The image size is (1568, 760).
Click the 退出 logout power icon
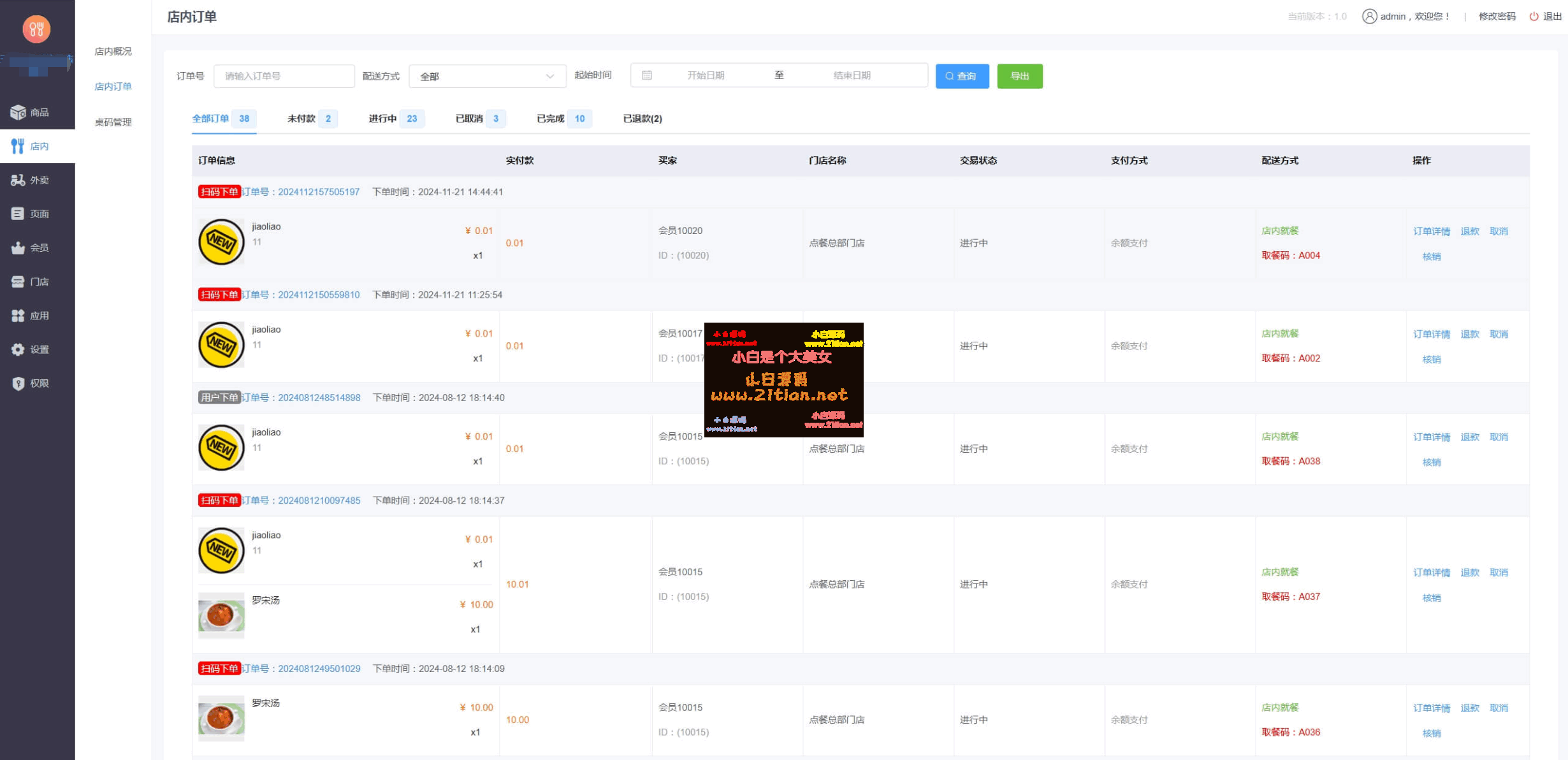[1534, 17]
